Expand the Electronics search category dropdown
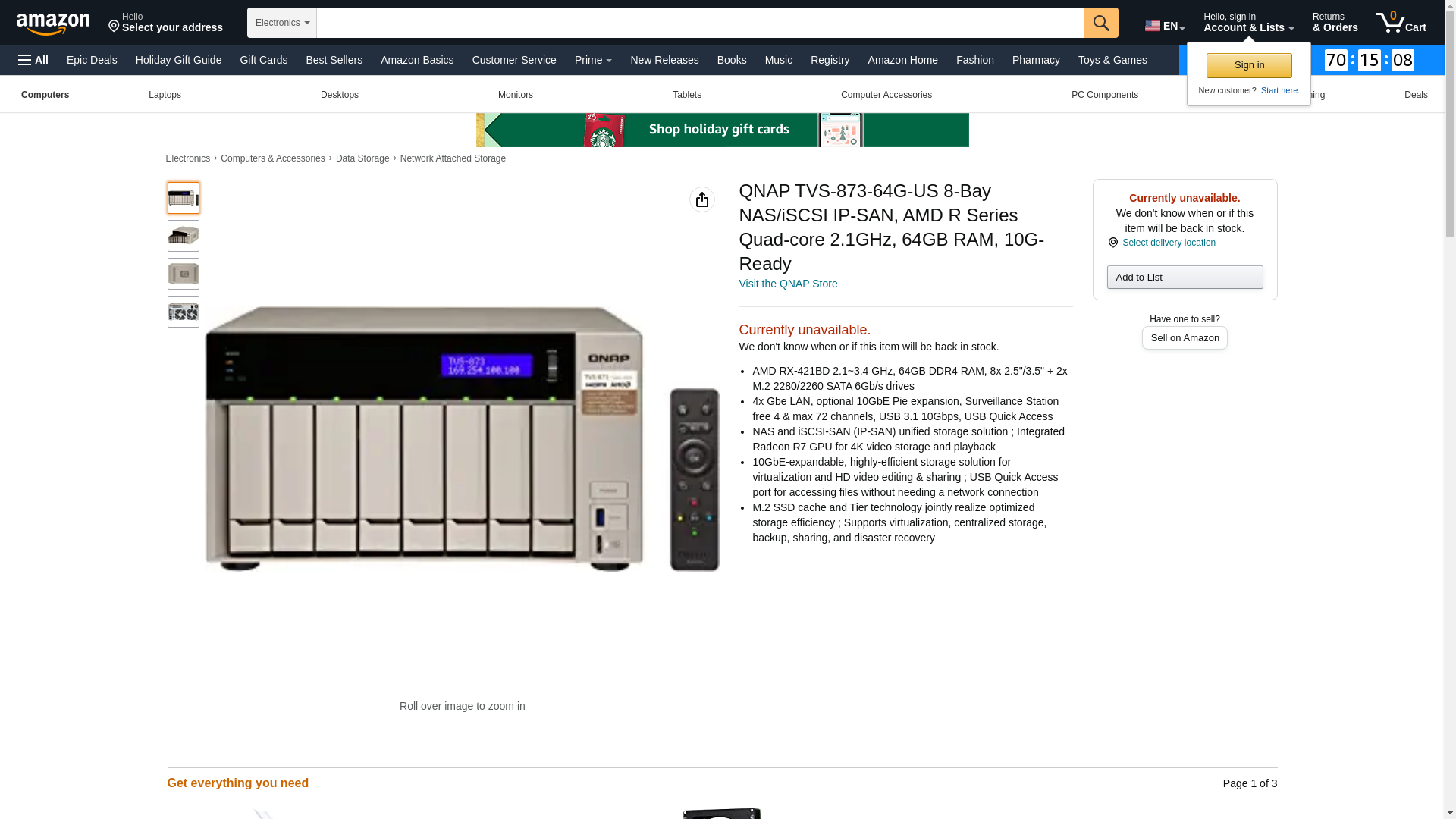This screenshot has width=1456, height=819. [x=281, y=23]
